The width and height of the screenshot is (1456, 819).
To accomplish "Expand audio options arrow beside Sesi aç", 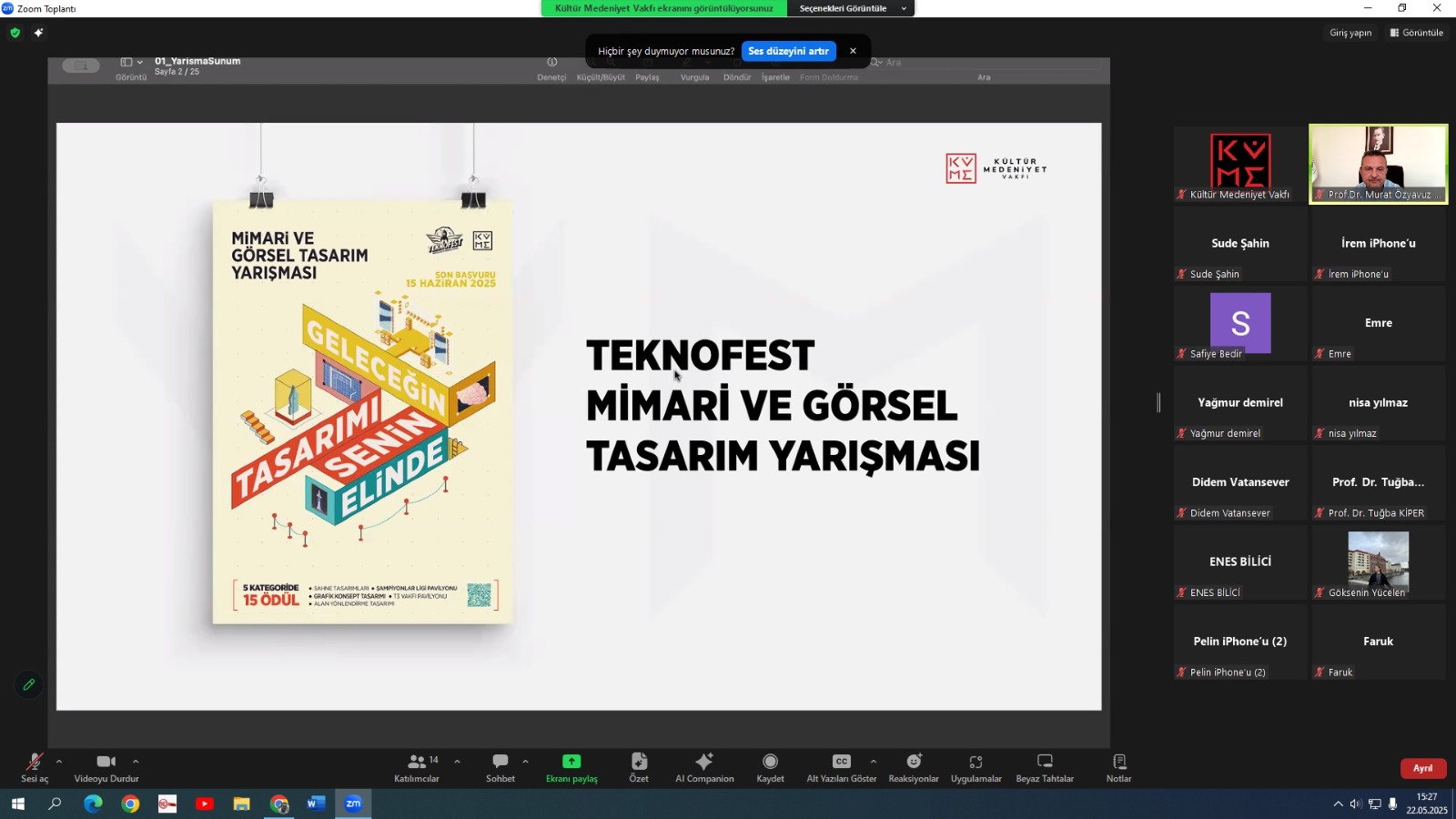I will coord(59,762).
